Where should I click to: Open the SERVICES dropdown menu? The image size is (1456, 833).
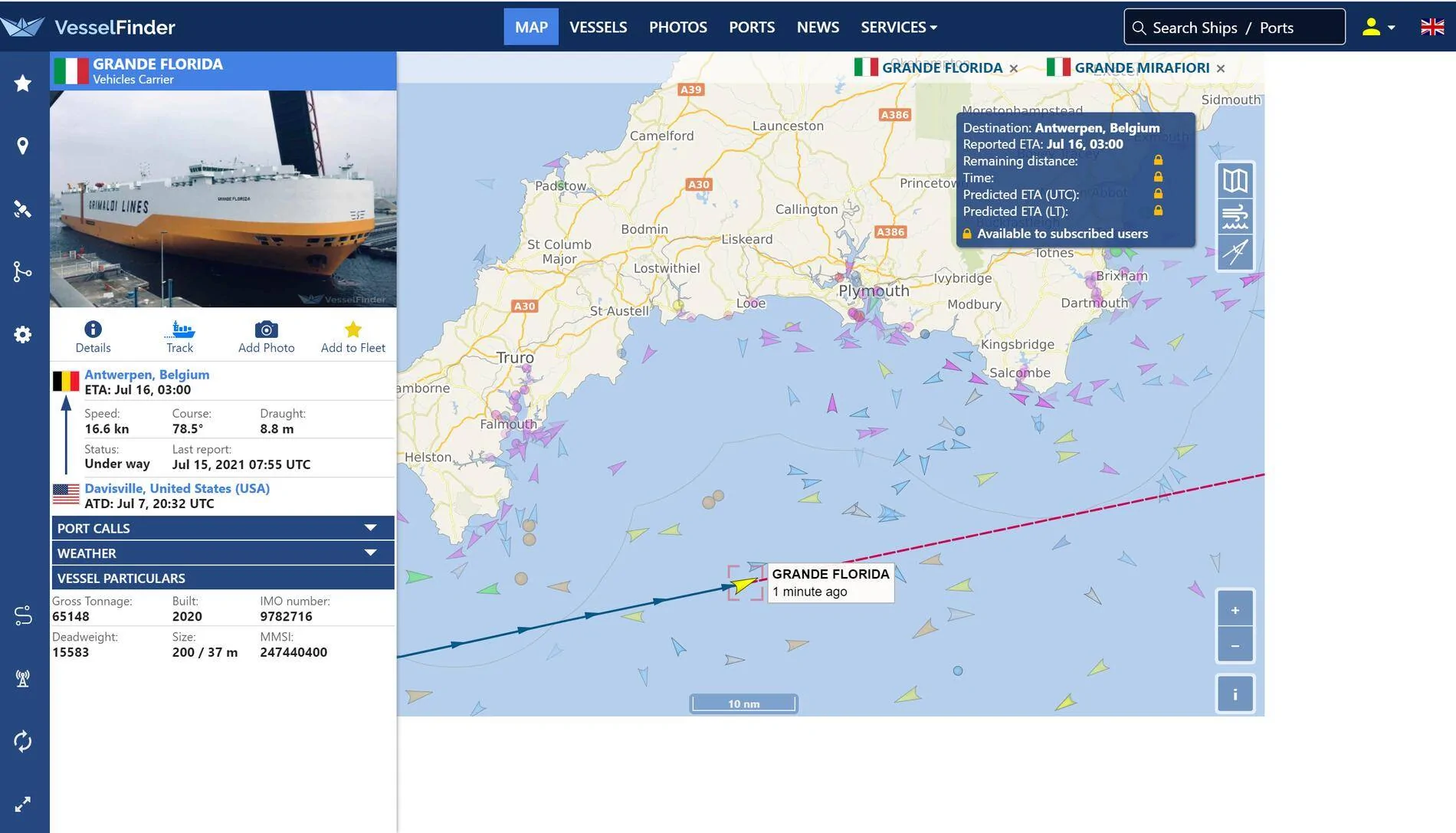[899, 27]
